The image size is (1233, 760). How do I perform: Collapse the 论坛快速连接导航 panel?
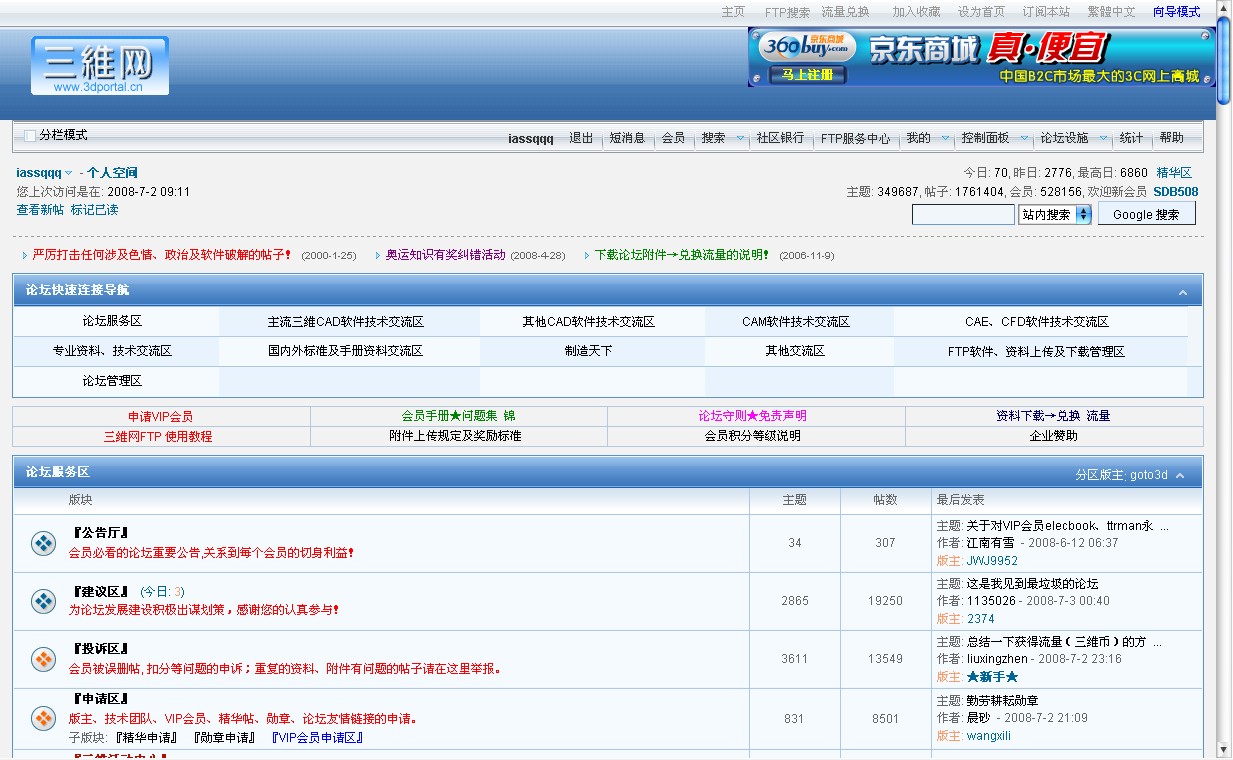(x=1183, y=292)
